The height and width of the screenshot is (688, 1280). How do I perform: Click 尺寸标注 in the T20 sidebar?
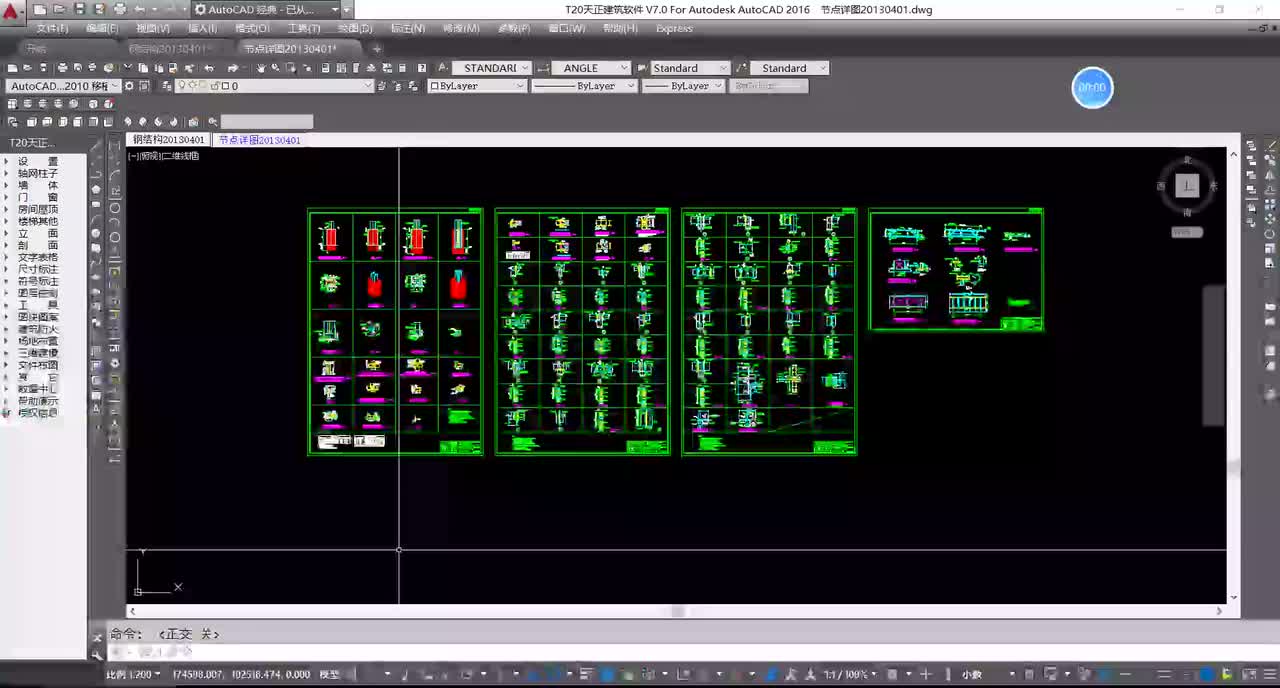click(x=38, y=269)
